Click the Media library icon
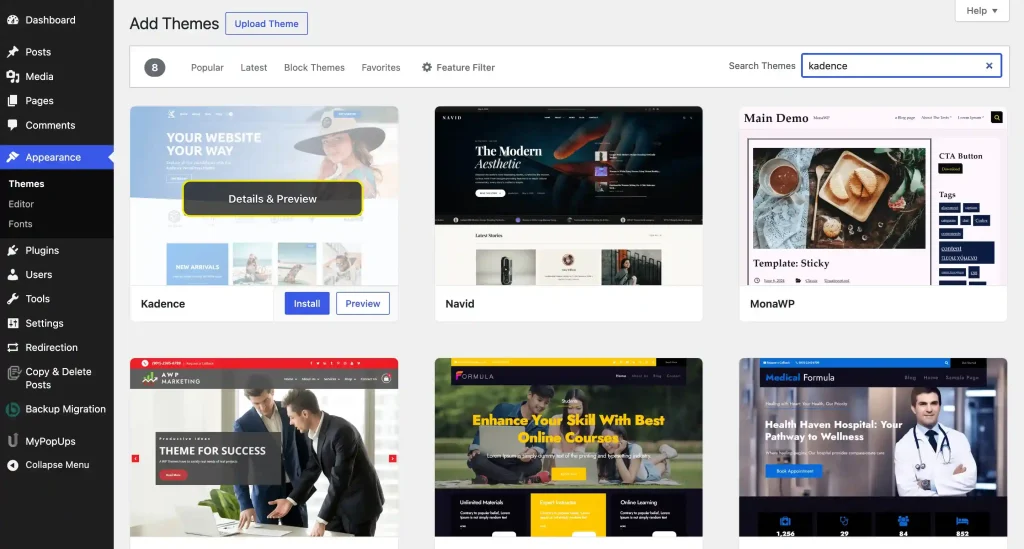Viewport: 1024px width, 549px height. coord(12,76)
